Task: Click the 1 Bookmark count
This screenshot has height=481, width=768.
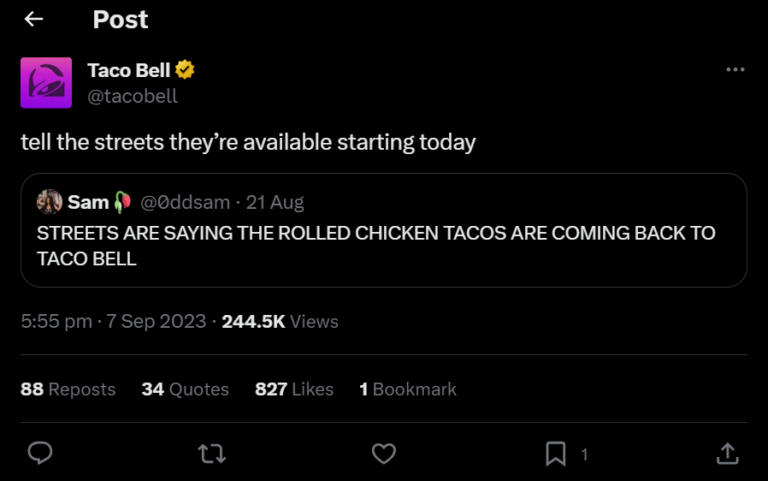Action: tap(408, 389)
